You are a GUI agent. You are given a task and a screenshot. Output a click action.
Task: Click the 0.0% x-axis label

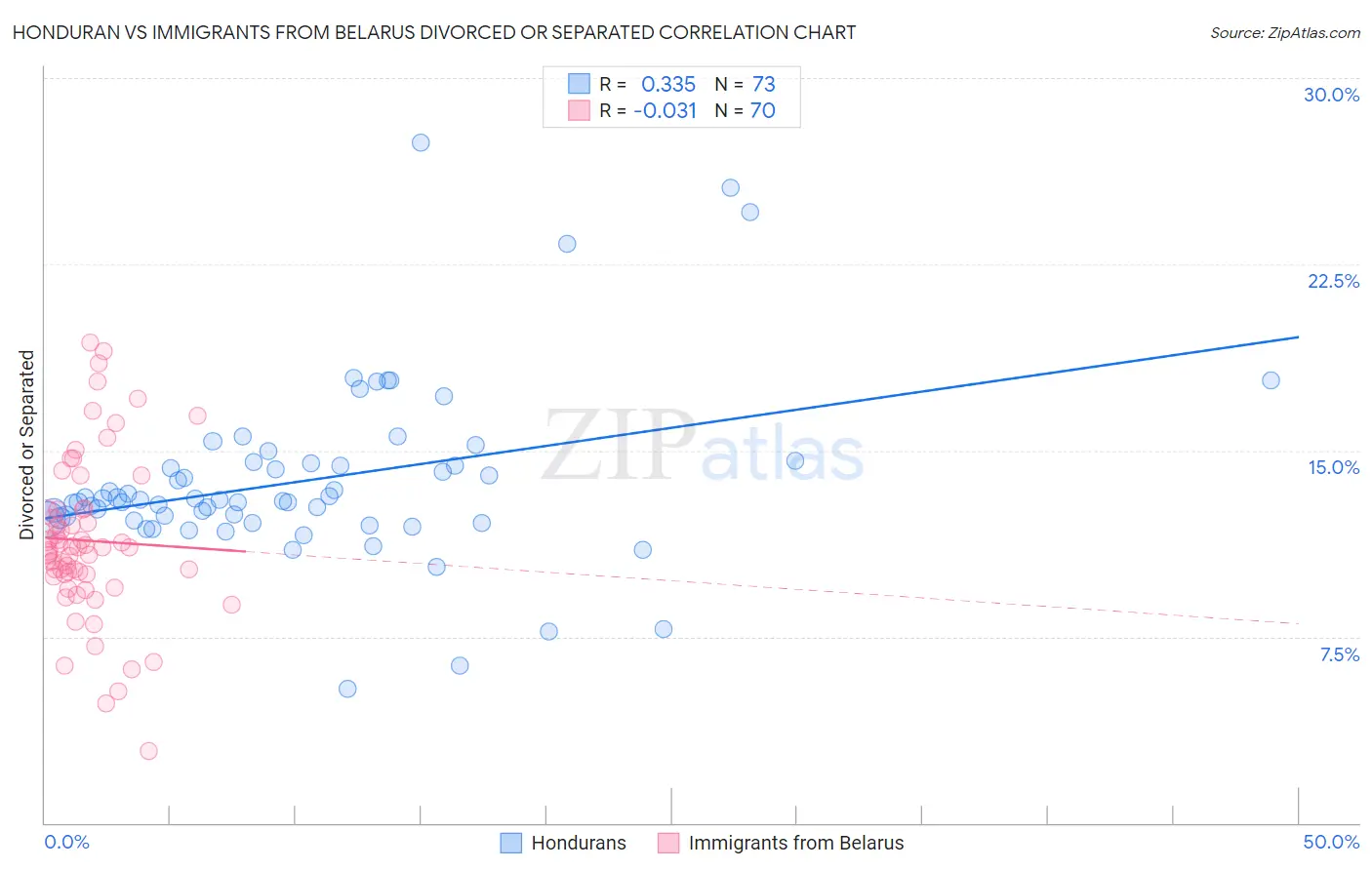[x=66, y=842]
